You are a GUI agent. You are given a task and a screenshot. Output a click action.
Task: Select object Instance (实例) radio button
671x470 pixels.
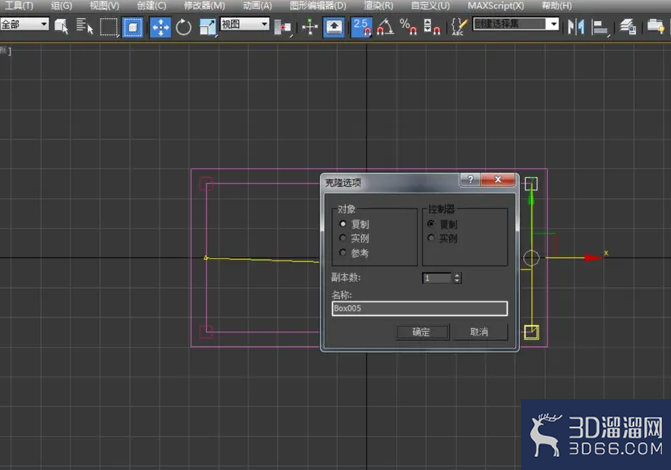(343, 238)
